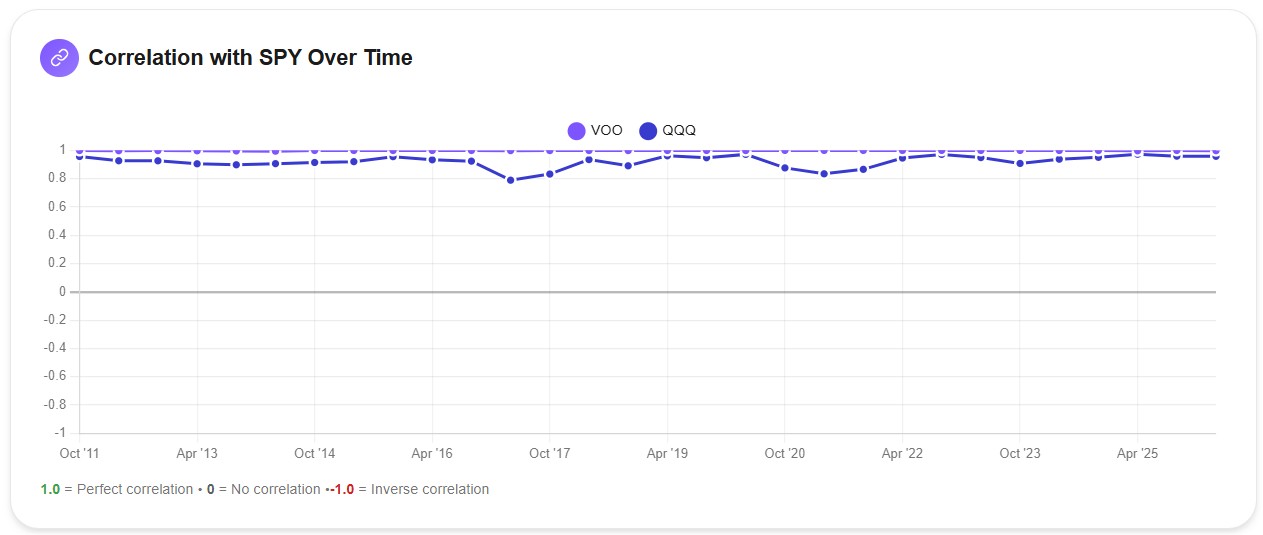Screen dimensions: 1263x535
Task: Select the QQQ data point at Oct '17
Action: coord(549,174)
